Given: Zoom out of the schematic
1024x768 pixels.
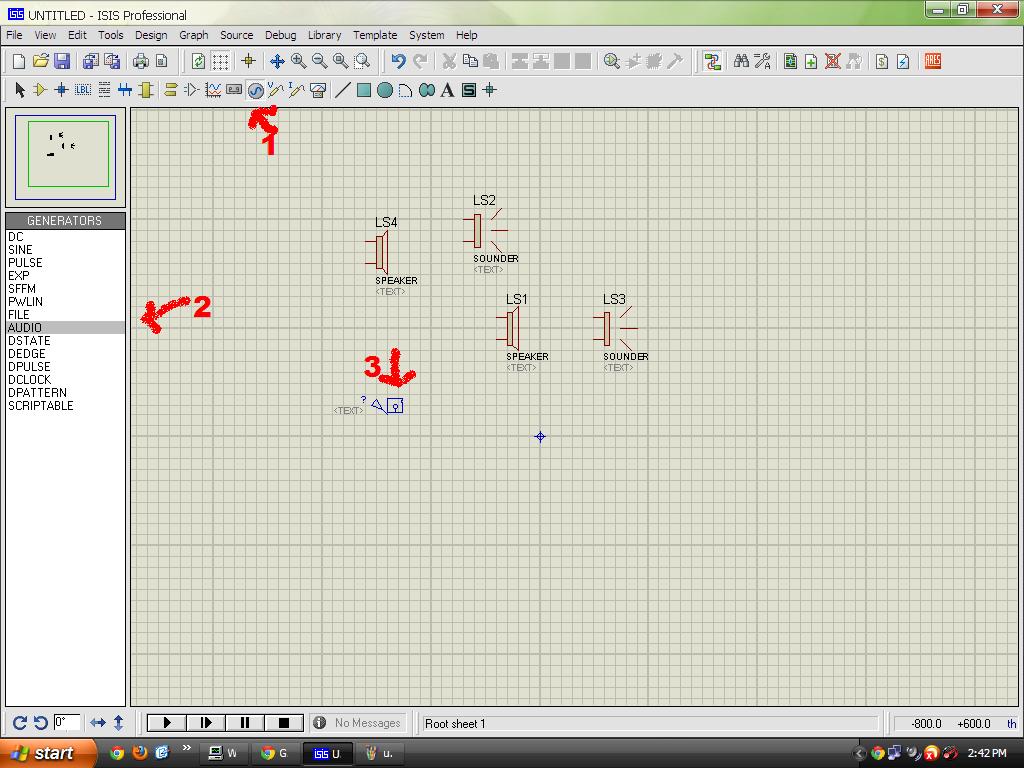Looking at the screenshot, I should pos(319,61).
